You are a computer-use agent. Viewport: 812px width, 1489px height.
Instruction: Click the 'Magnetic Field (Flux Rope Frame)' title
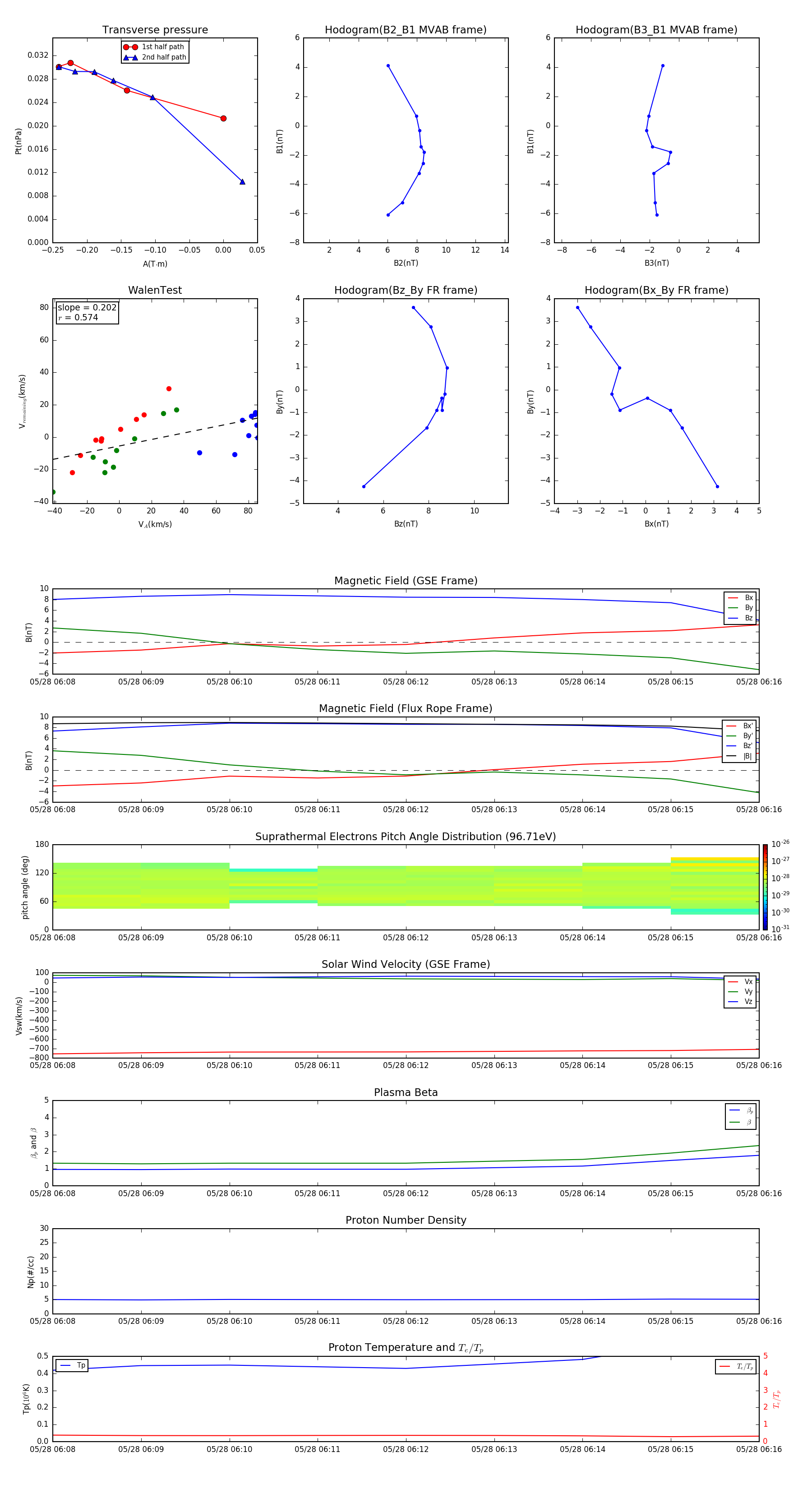coord(406,709)
